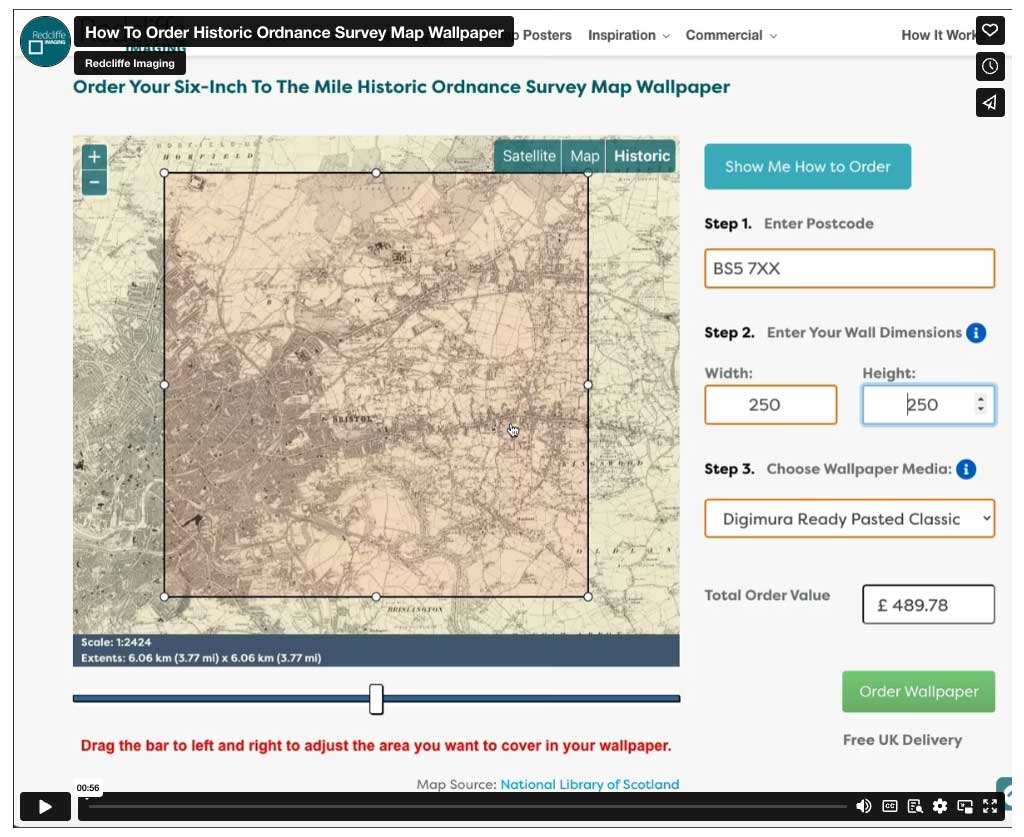Viewport: 1024px width, 837px height.
Task: Expand the Commercial navigation menu
Action: [x=725, y=35]
